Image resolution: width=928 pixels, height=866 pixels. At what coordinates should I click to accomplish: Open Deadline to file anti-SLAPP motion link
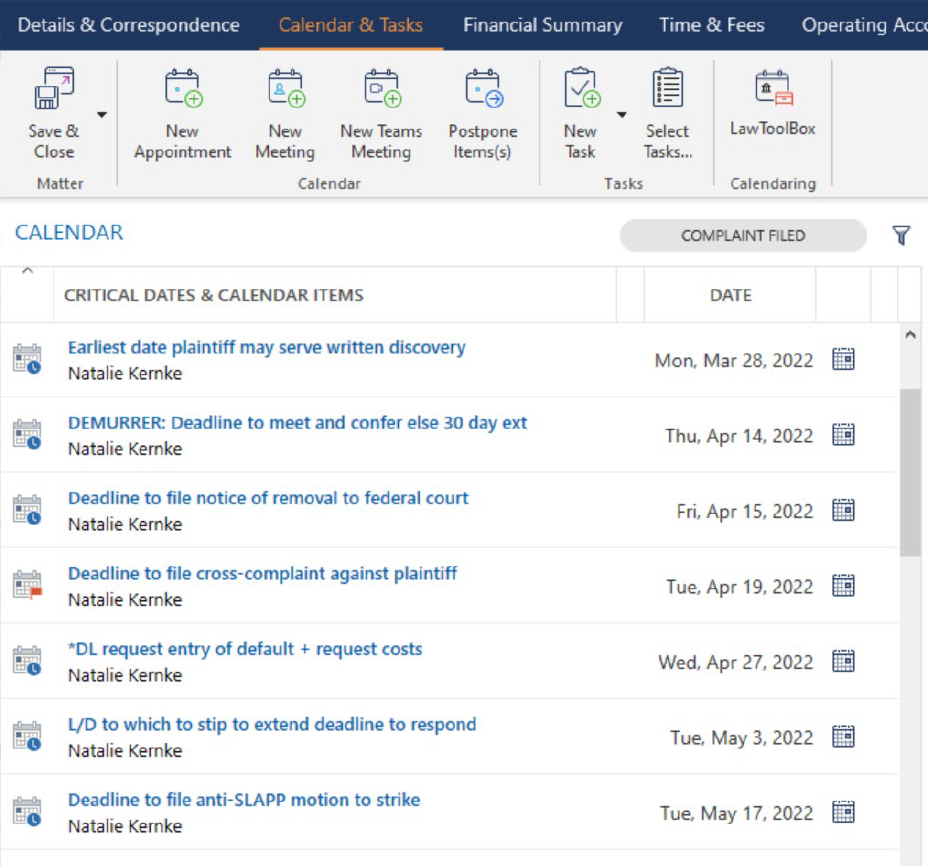pyautogui.click(x=244, y=800)
